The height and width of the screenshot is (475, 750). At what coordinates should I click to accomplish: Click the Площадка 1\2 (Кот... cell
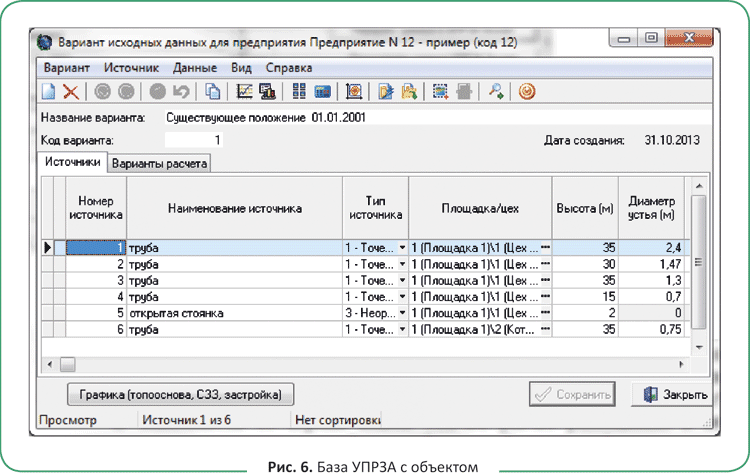tap(480, 329)
